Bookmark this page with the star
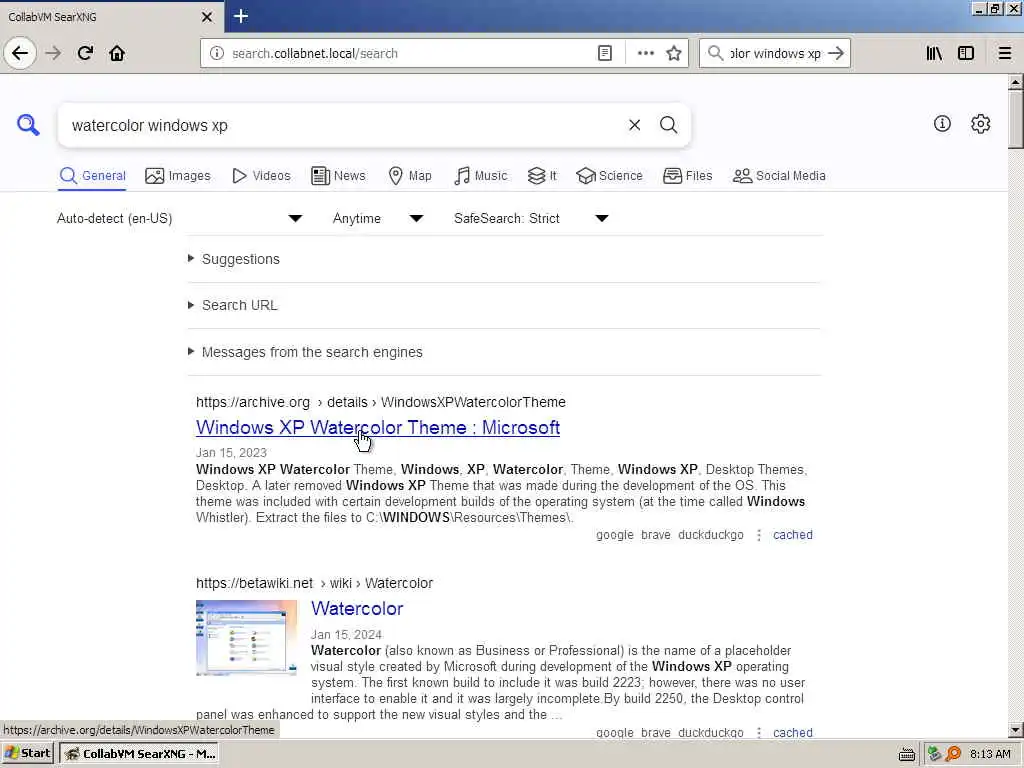Image resolution: width=1024 pixels, height=768 pixels. point(674,54)
